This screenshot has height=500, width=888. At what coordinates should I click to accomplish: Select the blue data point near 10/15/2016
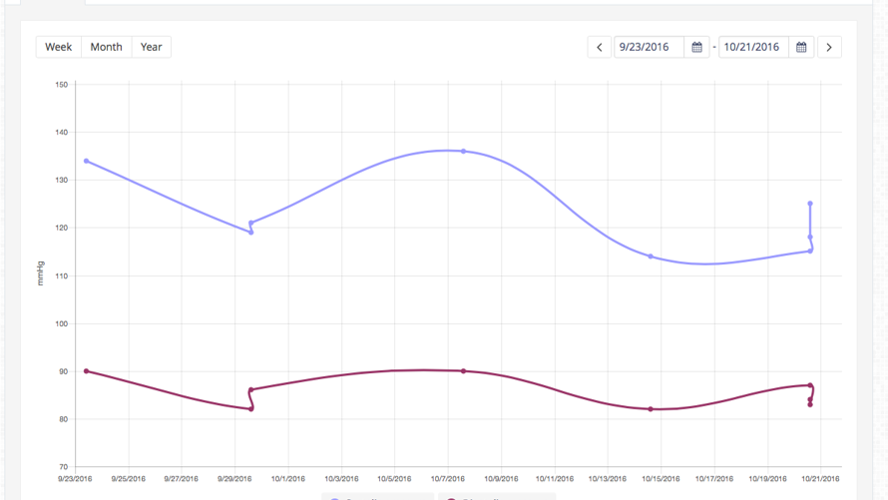click(x=650, y=257)
